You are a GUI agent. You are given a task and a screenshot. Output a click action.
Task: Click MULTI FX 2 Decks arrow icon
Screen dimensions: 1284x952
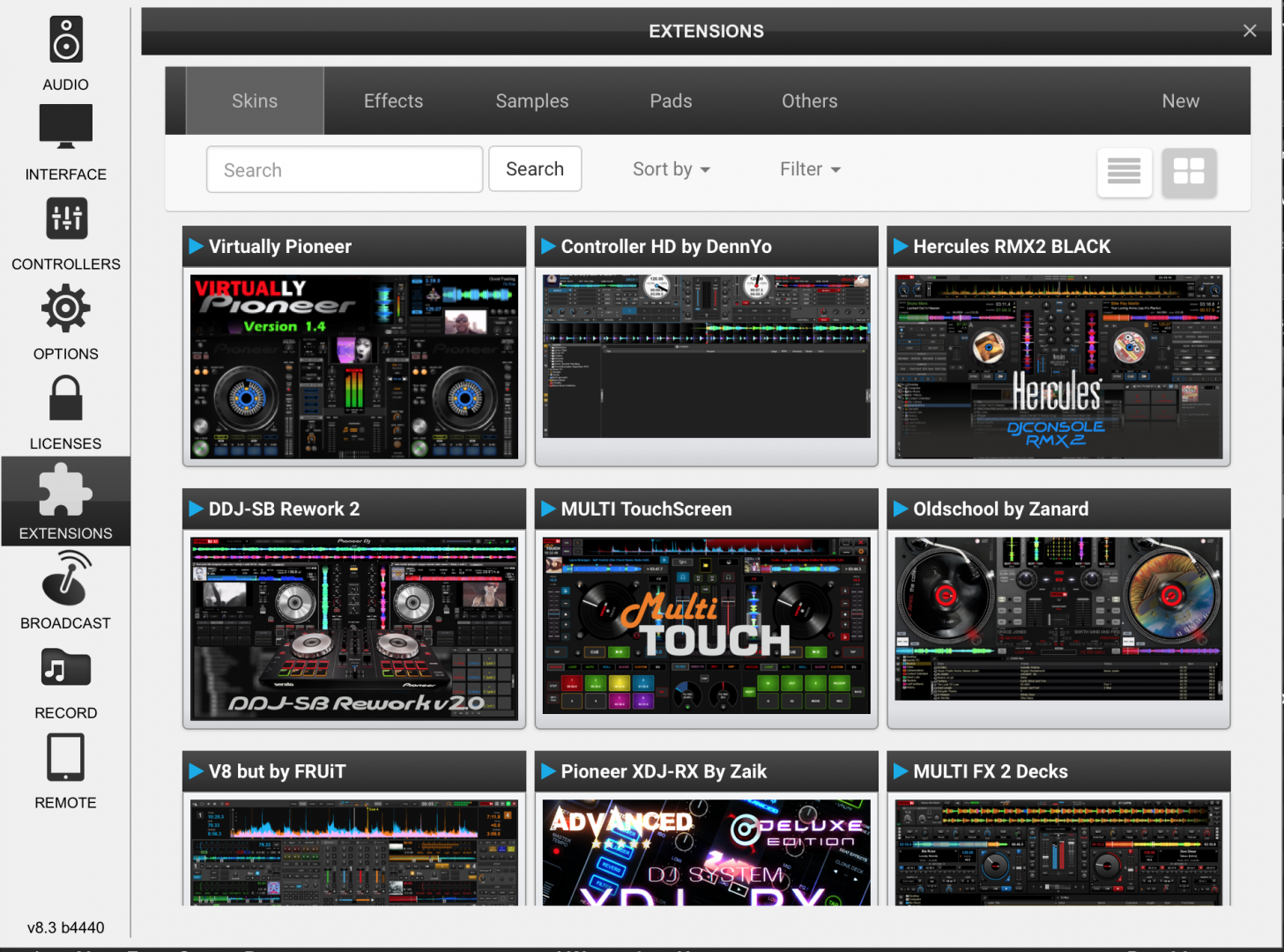[x=901, y=771]
